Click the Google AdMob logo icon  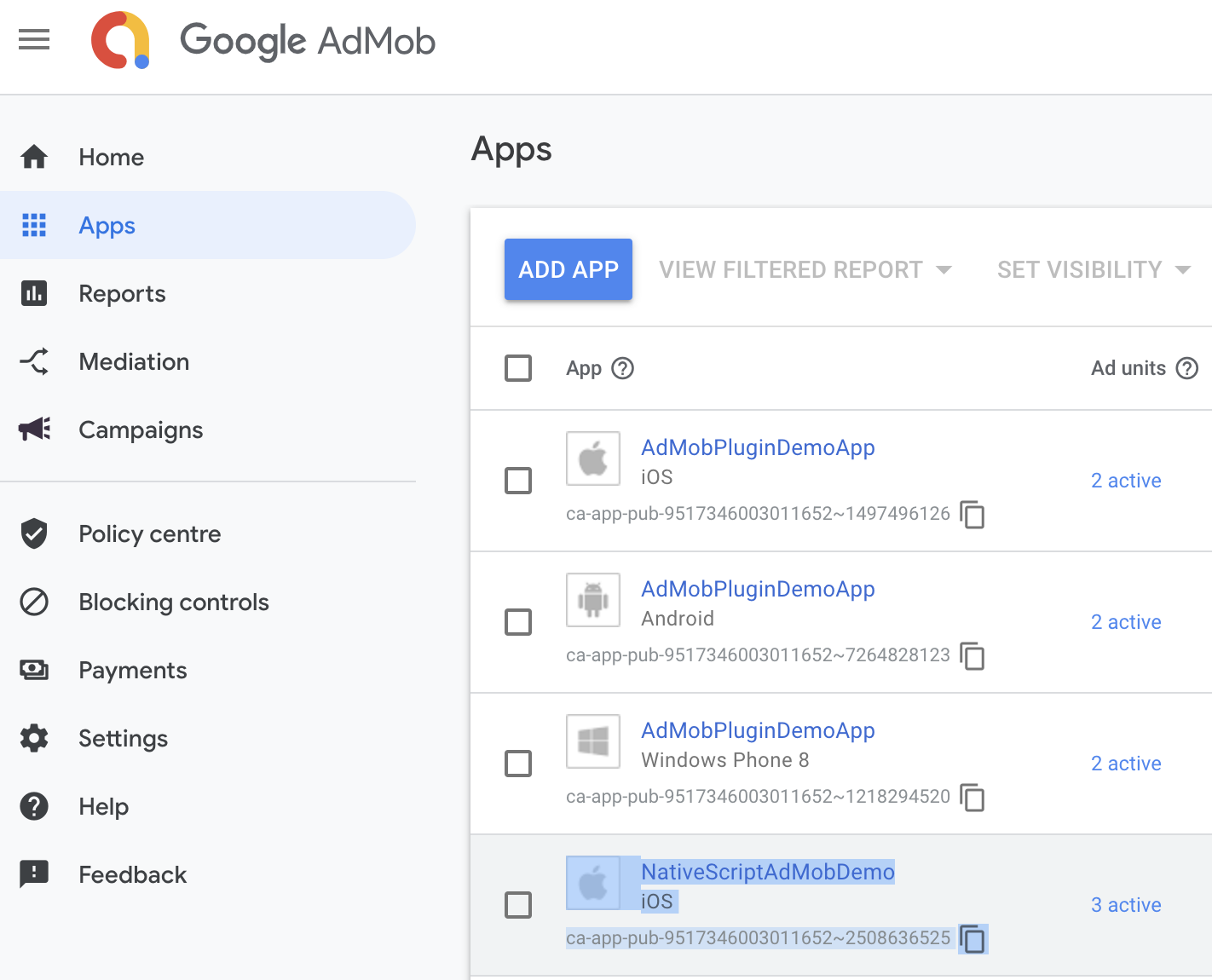click(x=121, y=40)
